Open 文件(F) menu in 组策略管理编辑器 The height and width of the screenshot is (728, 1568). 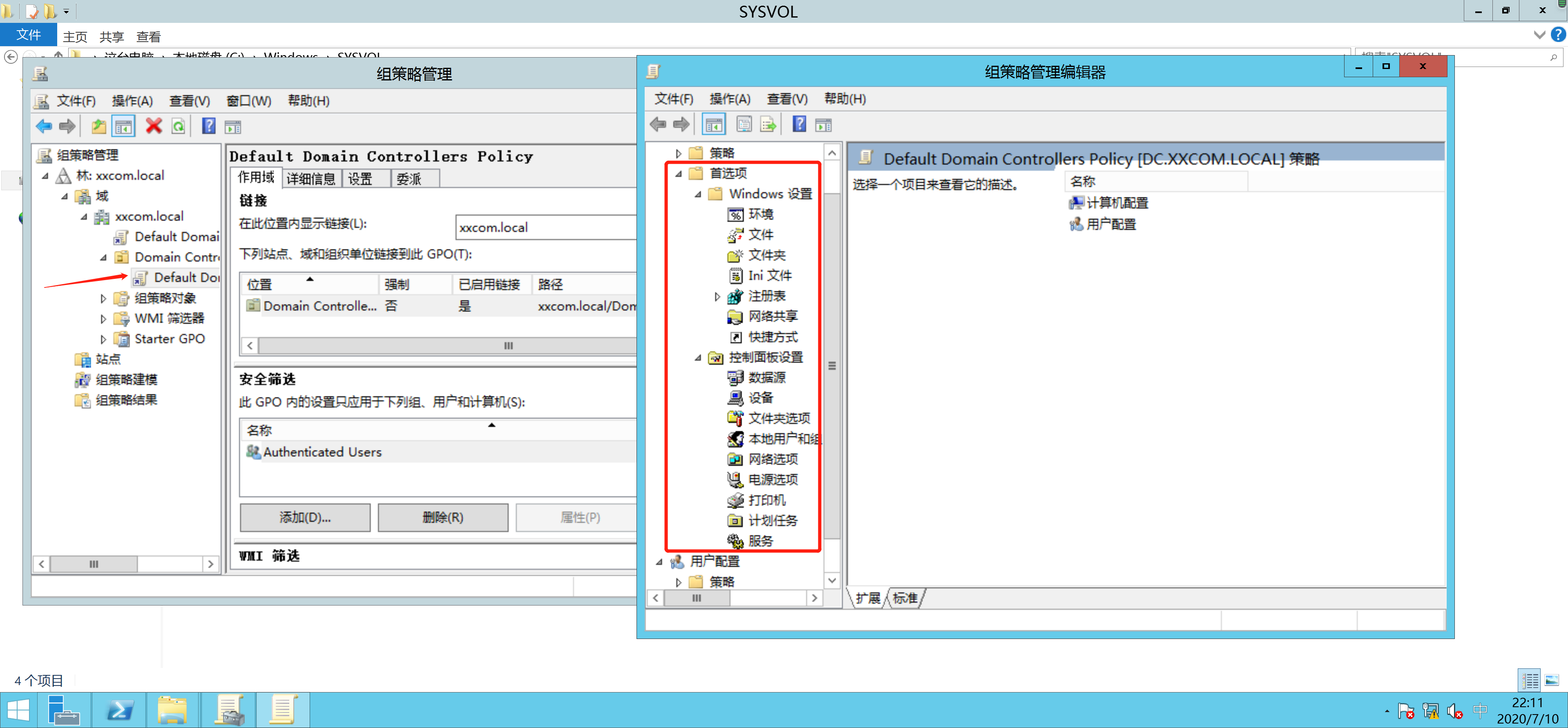(x=673, y=99)
